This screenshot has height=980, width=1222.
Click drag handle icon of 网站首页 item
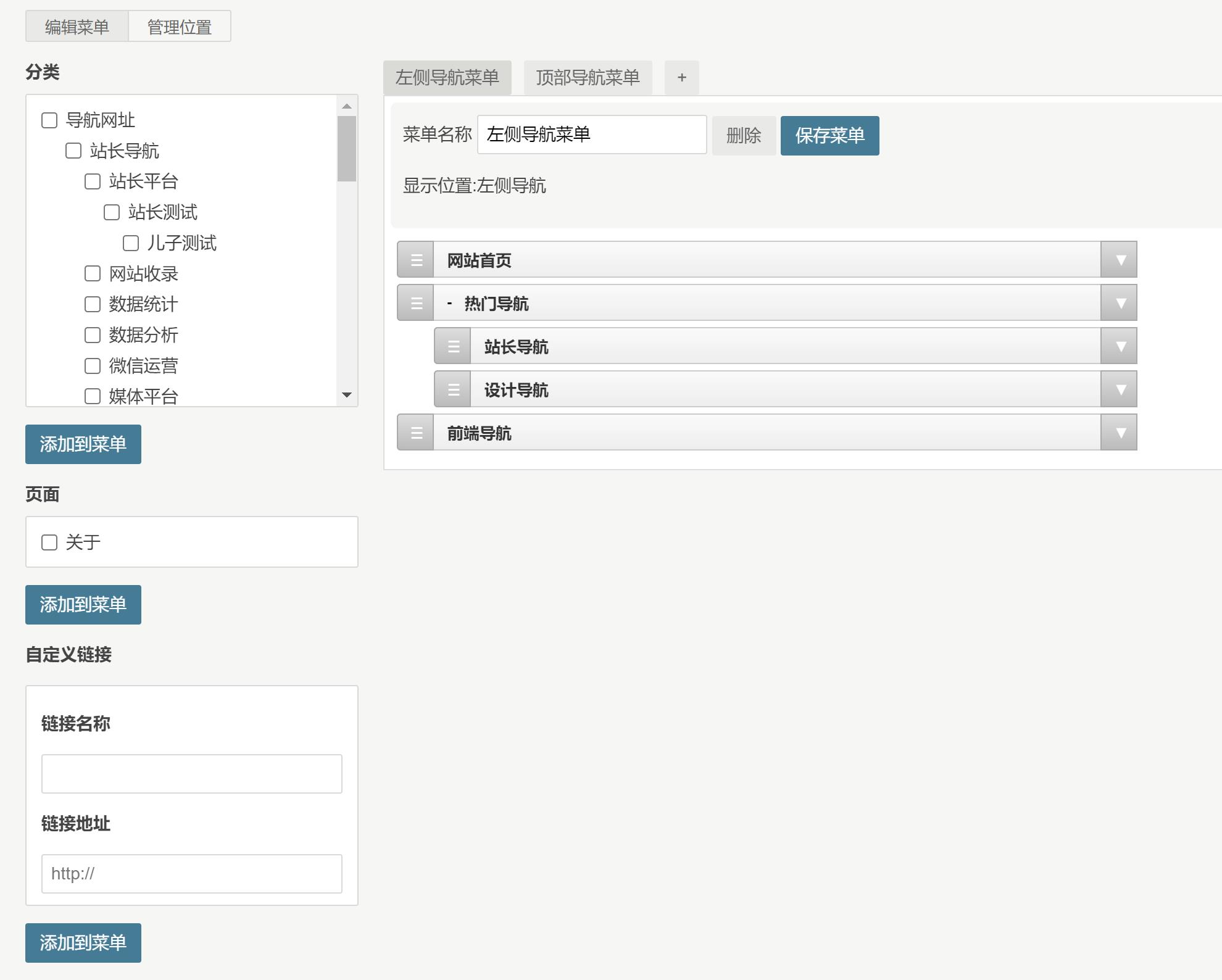[416, 260]
